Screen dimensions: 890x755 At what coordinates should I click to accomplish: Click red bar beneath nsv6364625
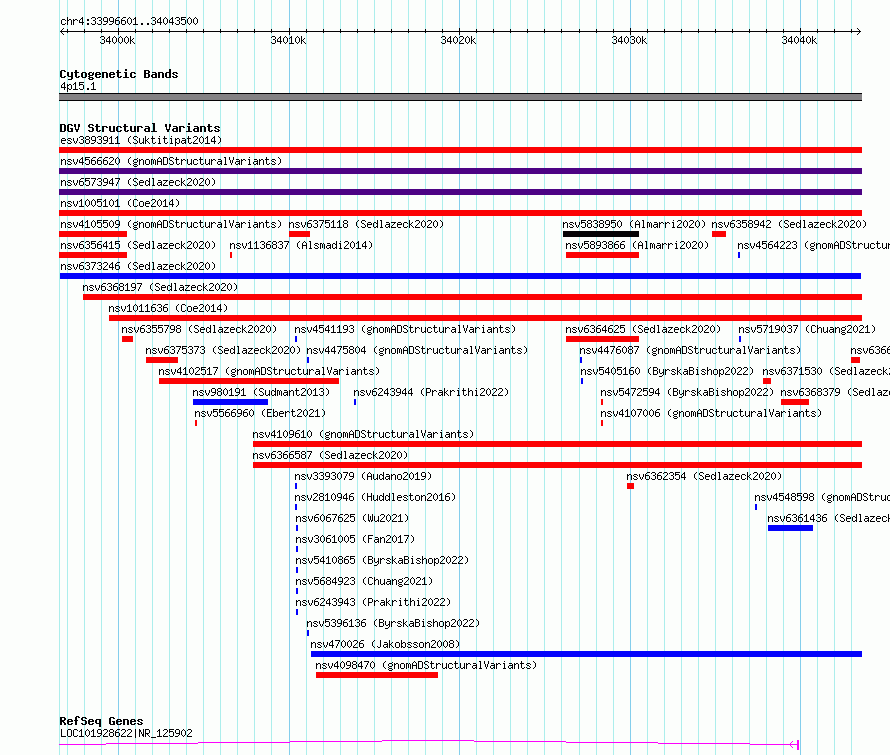[602, 339]
